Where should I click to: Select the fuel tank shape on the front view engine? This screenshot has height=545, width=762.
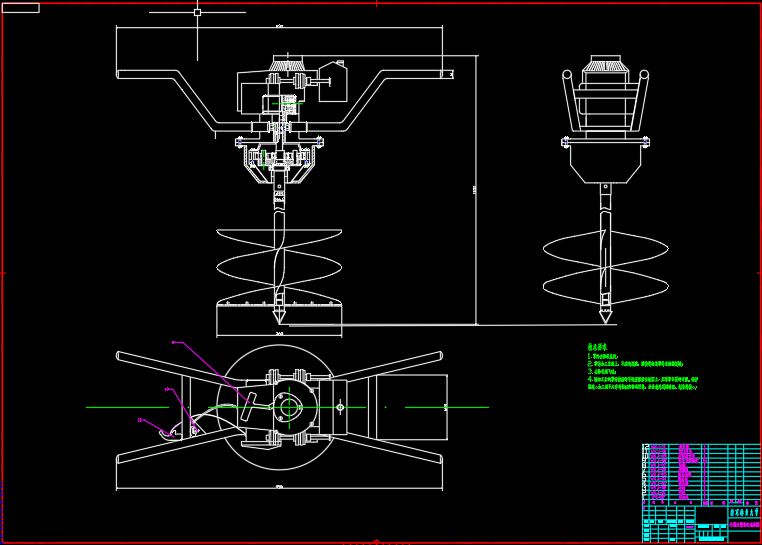(333, 81)
